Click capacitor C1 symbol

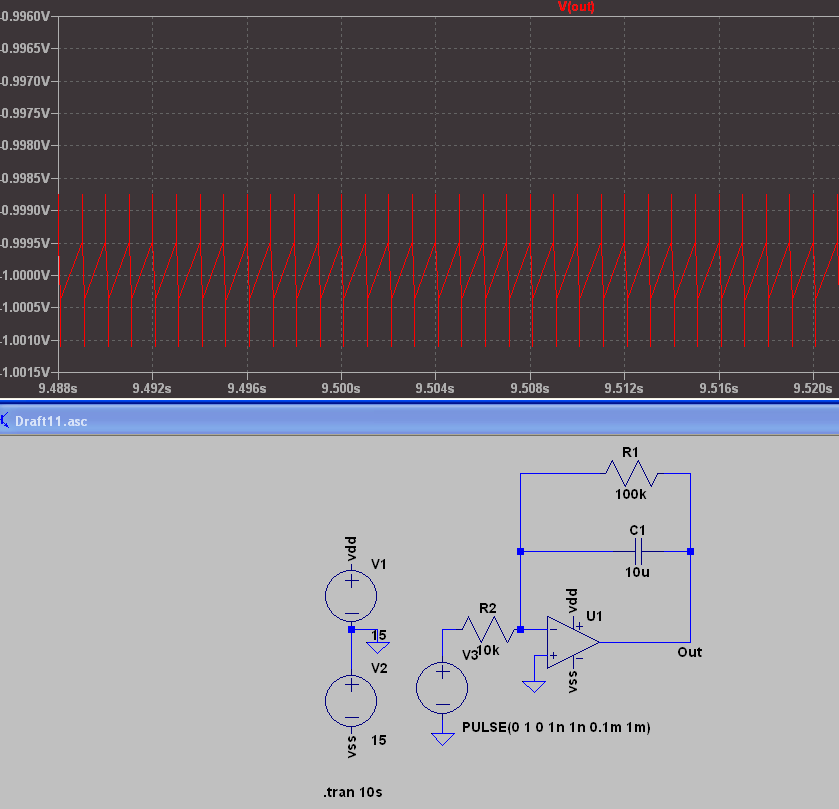(637, 551)
